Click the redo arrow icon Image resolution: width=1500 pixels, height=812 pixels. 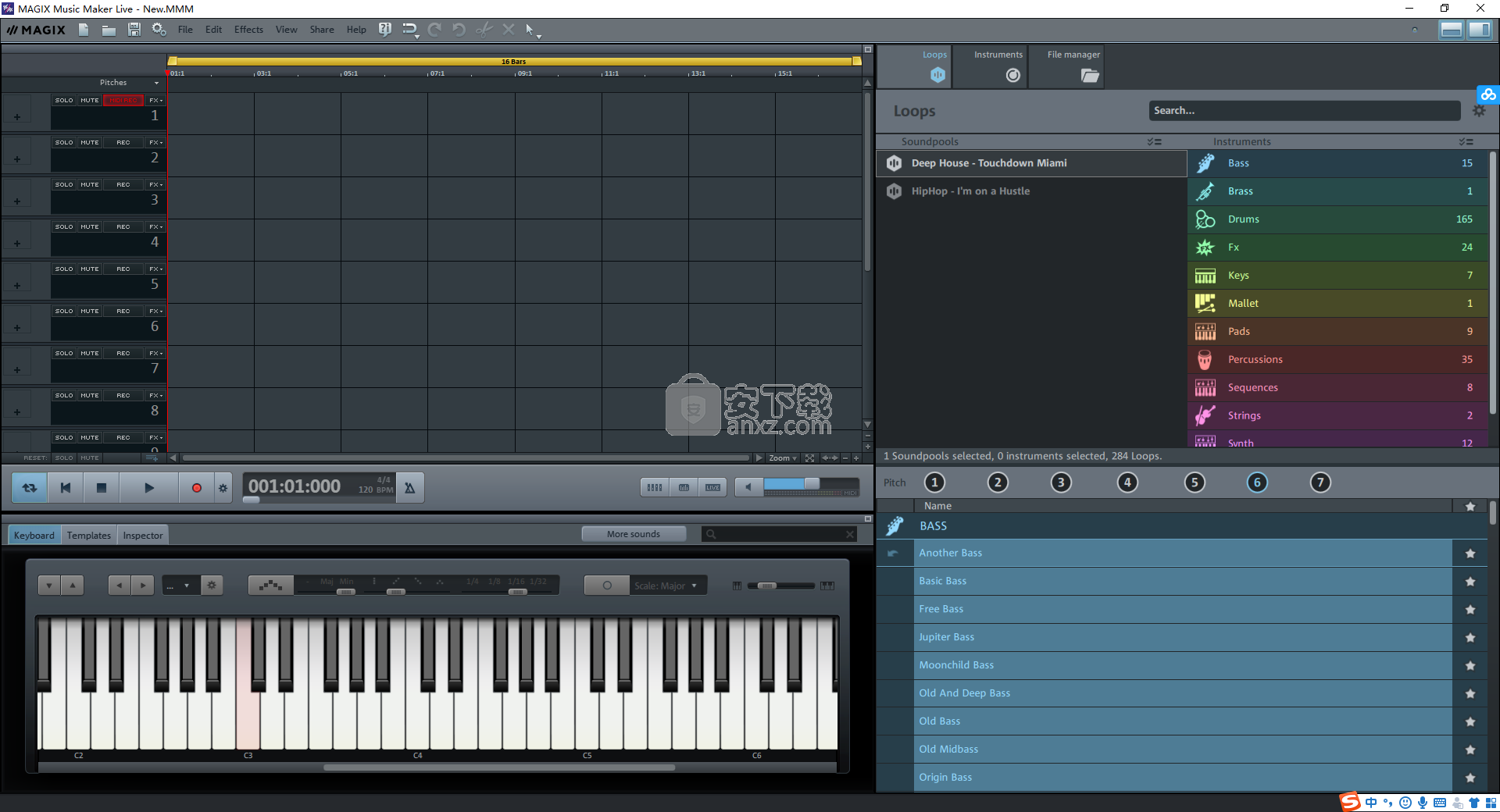tap(434, 30)
